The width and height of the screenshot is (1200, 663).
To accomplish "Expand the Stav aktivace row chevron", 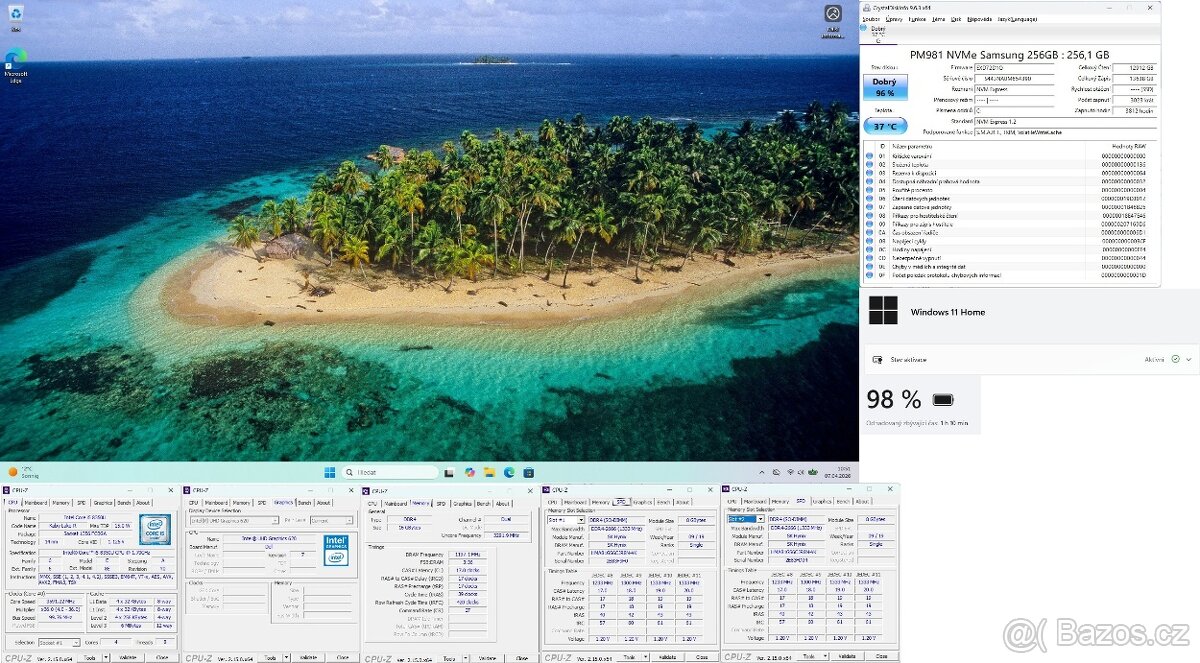I will (x=1189, y=359).
